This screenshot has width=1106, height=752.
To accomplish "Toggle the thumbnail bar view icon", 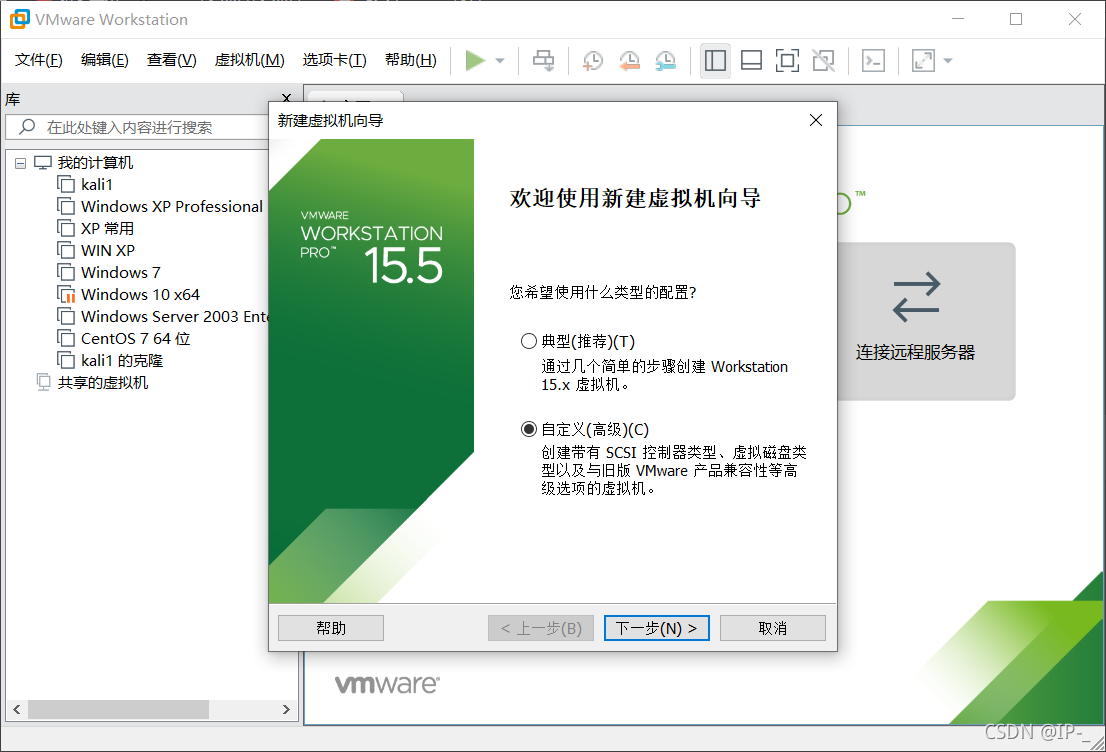I will tap(751, 61).
